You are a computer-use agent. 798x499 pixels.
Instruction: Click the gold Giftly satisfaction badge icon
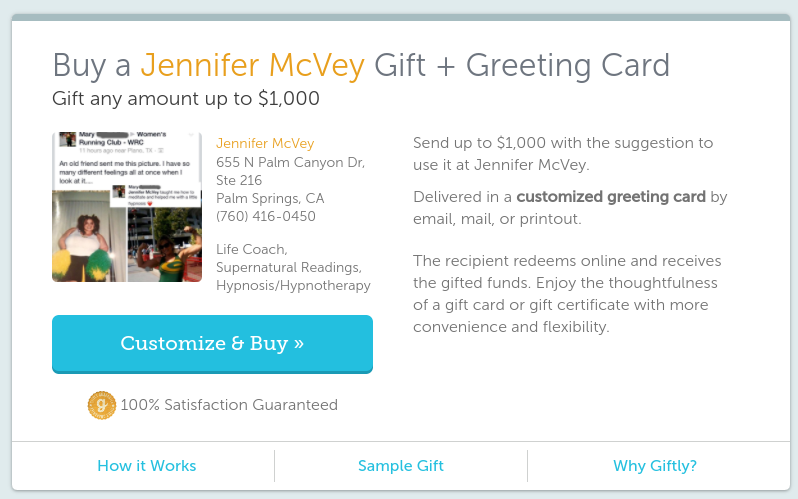coord(102,405)
